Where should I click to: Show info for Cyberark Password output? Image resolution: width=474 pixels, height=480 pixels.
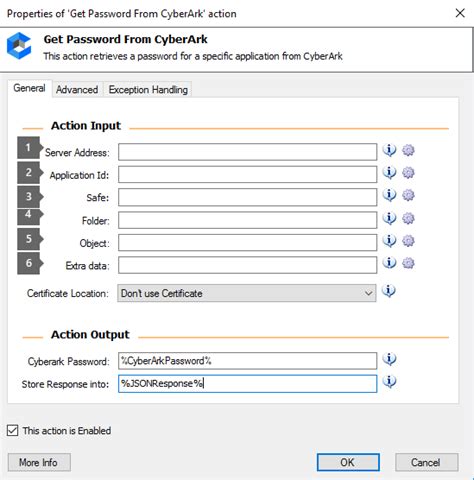click(389, 359)
